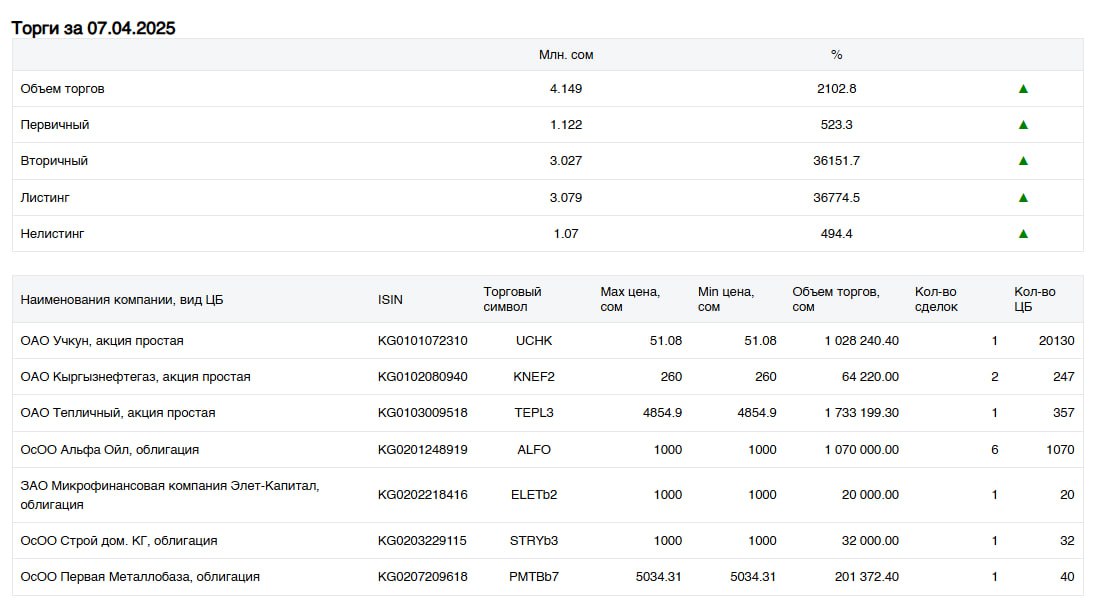Screen dimensions: 1105x602
Task: Click the trading symbol TEPL3
Action: (x=534, y=412)
